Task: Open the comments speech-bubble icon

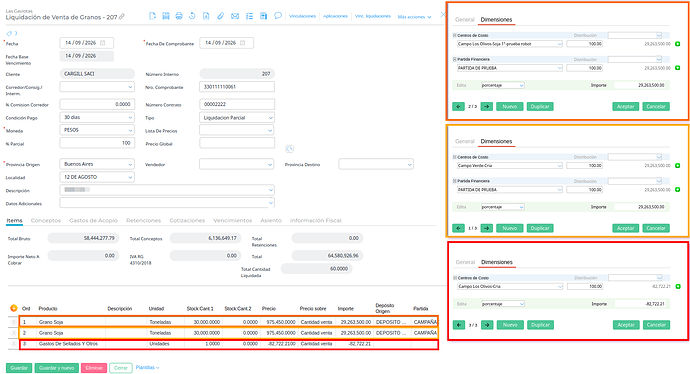Action: (278, 15)
